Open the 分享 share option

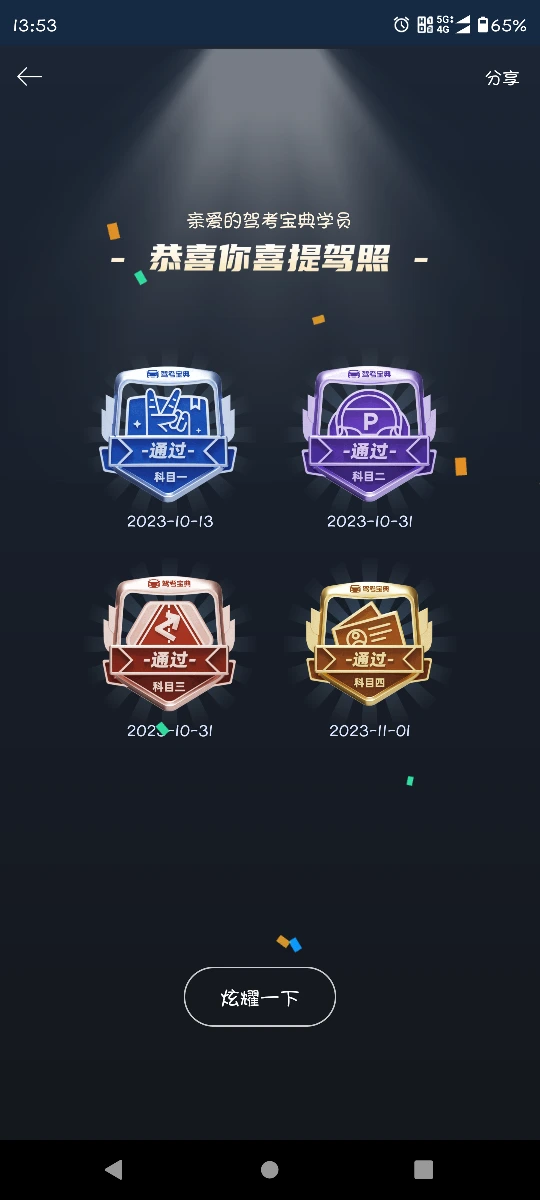(x=502, y=78)
